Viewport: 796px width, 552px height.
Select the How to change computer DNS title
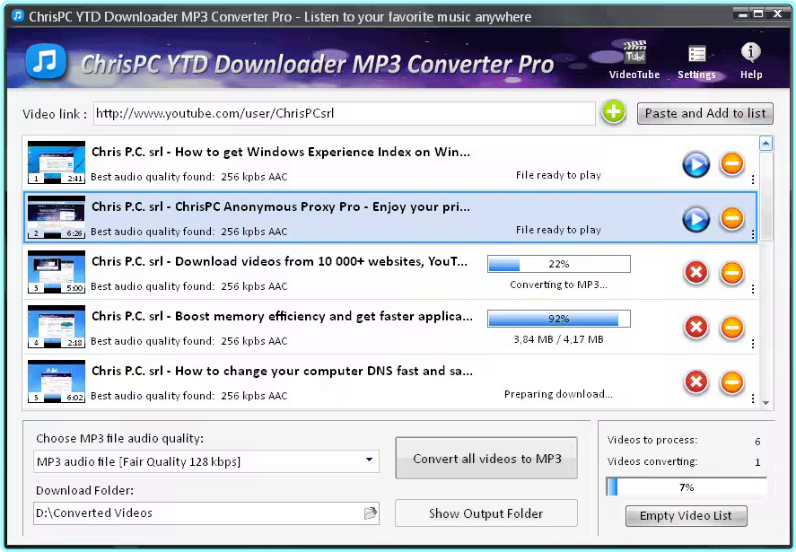tap(282, 371)
